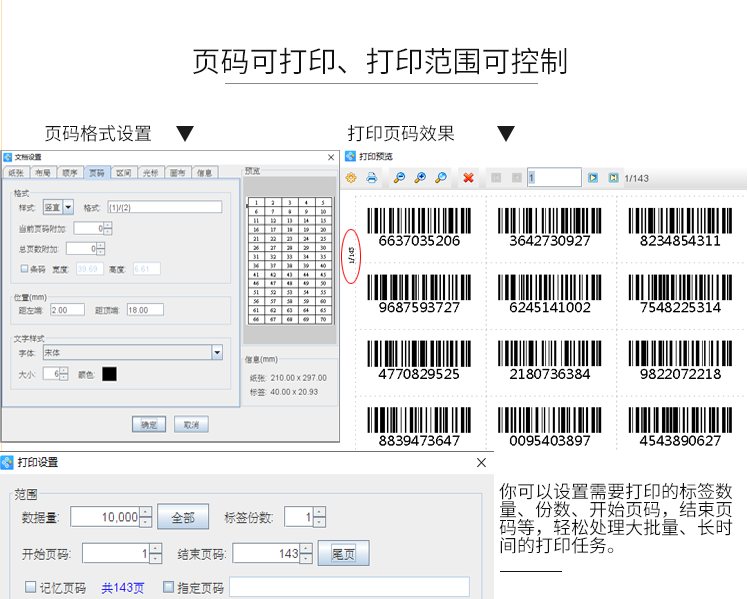The width and height of the screenshot is (748, 599).
Task: Click the black 颜色 color swatch
Action: [x=109, y=374]
